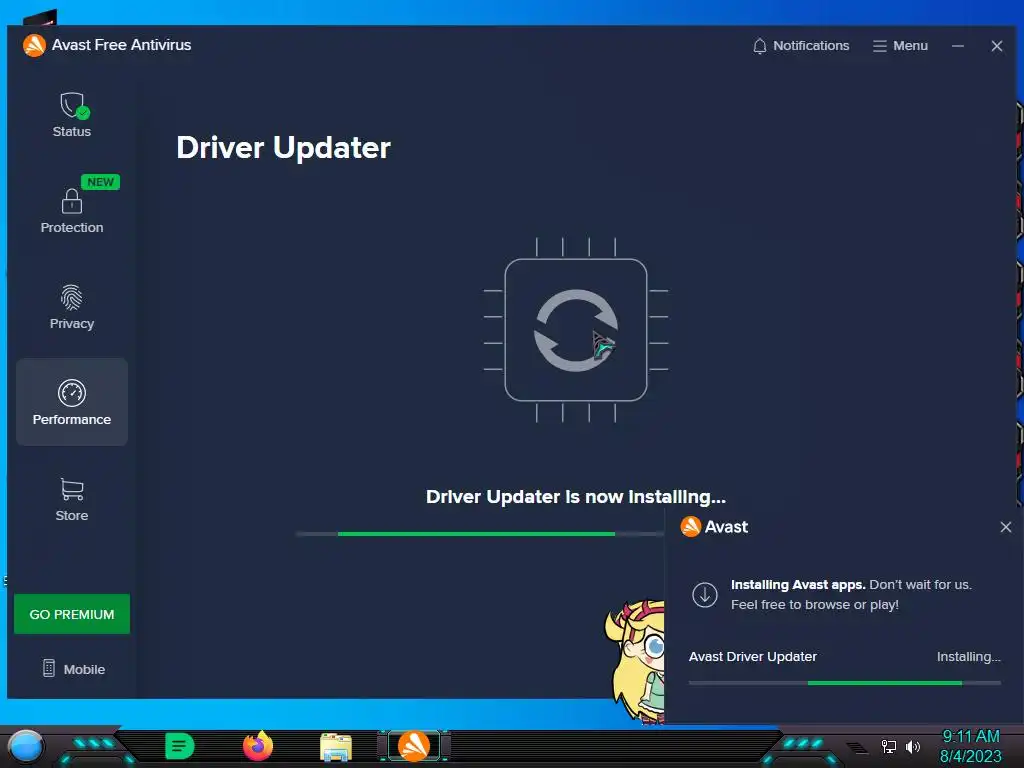The width and height of the screenshot is (1024, 768).
Task: Close the Avast Free Antivirus window
Action: pos(997,46)
